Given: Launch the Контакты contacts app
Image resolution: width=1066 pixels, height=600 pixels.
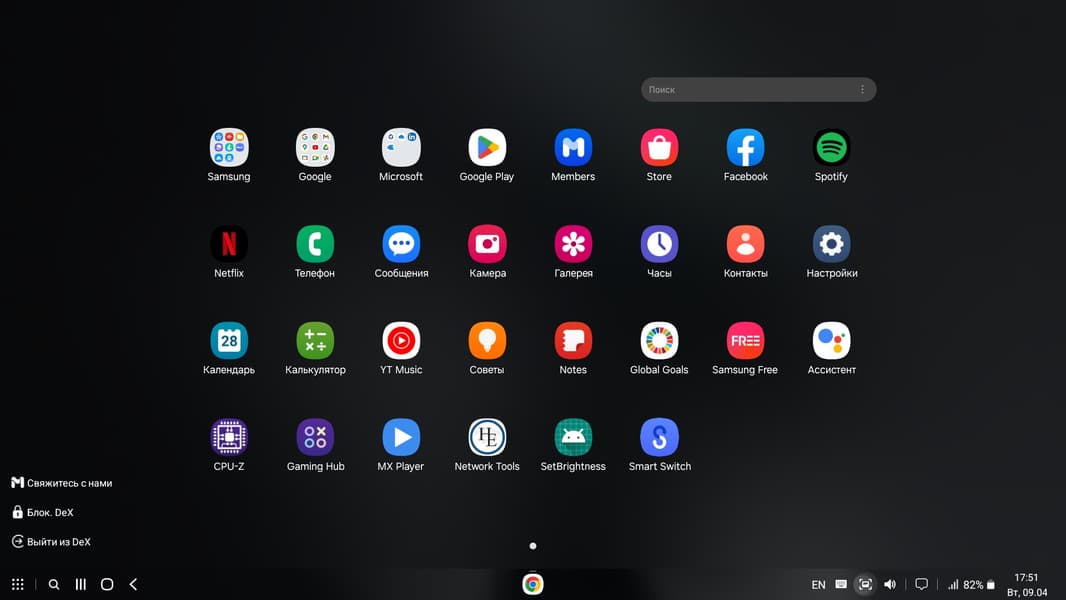Looking at the screenshot, I should click(746, 244).
